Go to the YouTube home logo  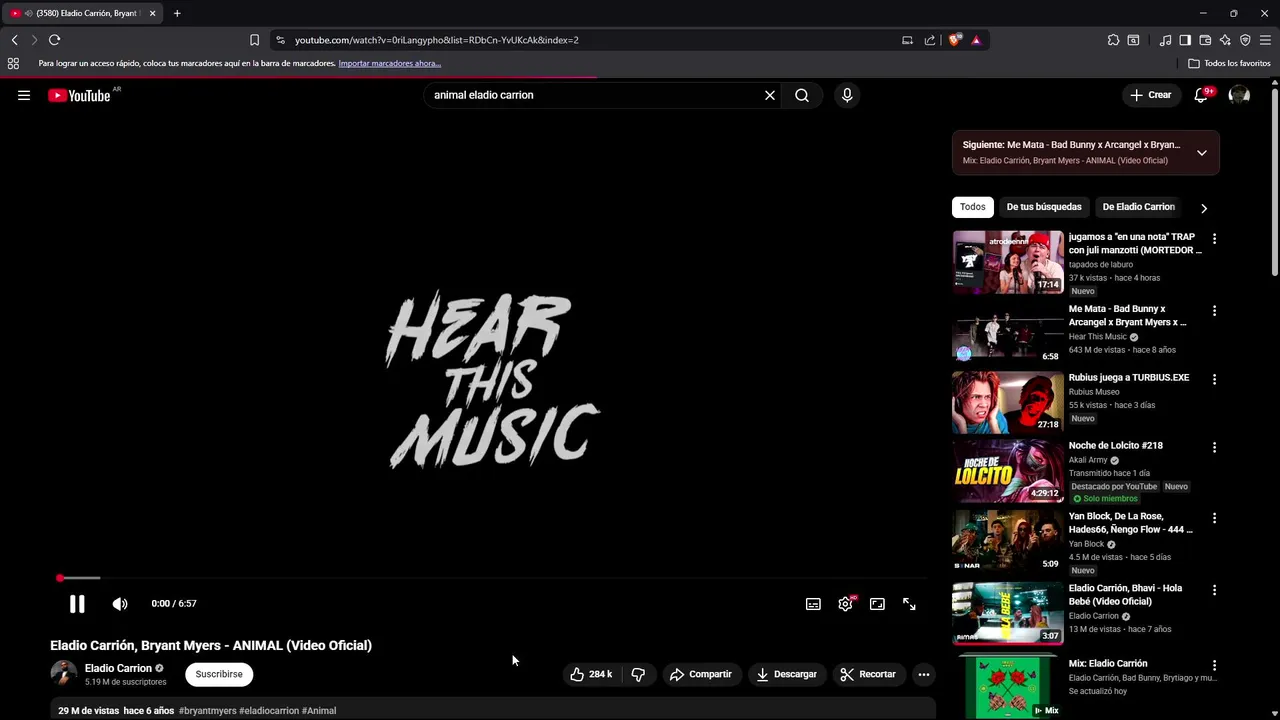click(79, 95)
